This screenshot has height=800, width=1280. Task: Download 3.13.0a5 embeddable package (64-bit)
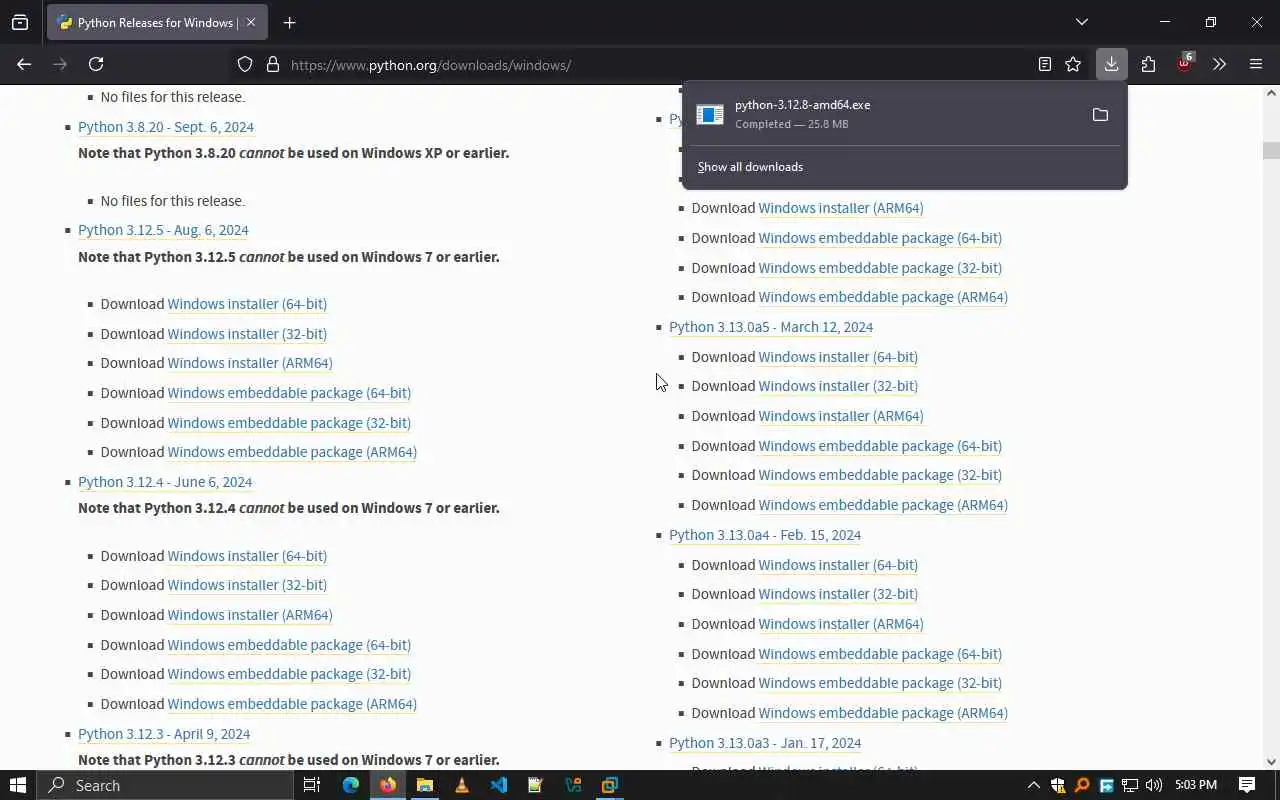pyautogui.click(x=880, y=446)
